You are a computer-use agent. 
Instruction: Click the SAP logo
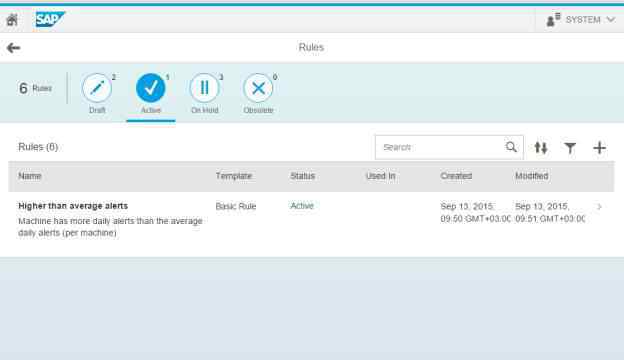50,19
